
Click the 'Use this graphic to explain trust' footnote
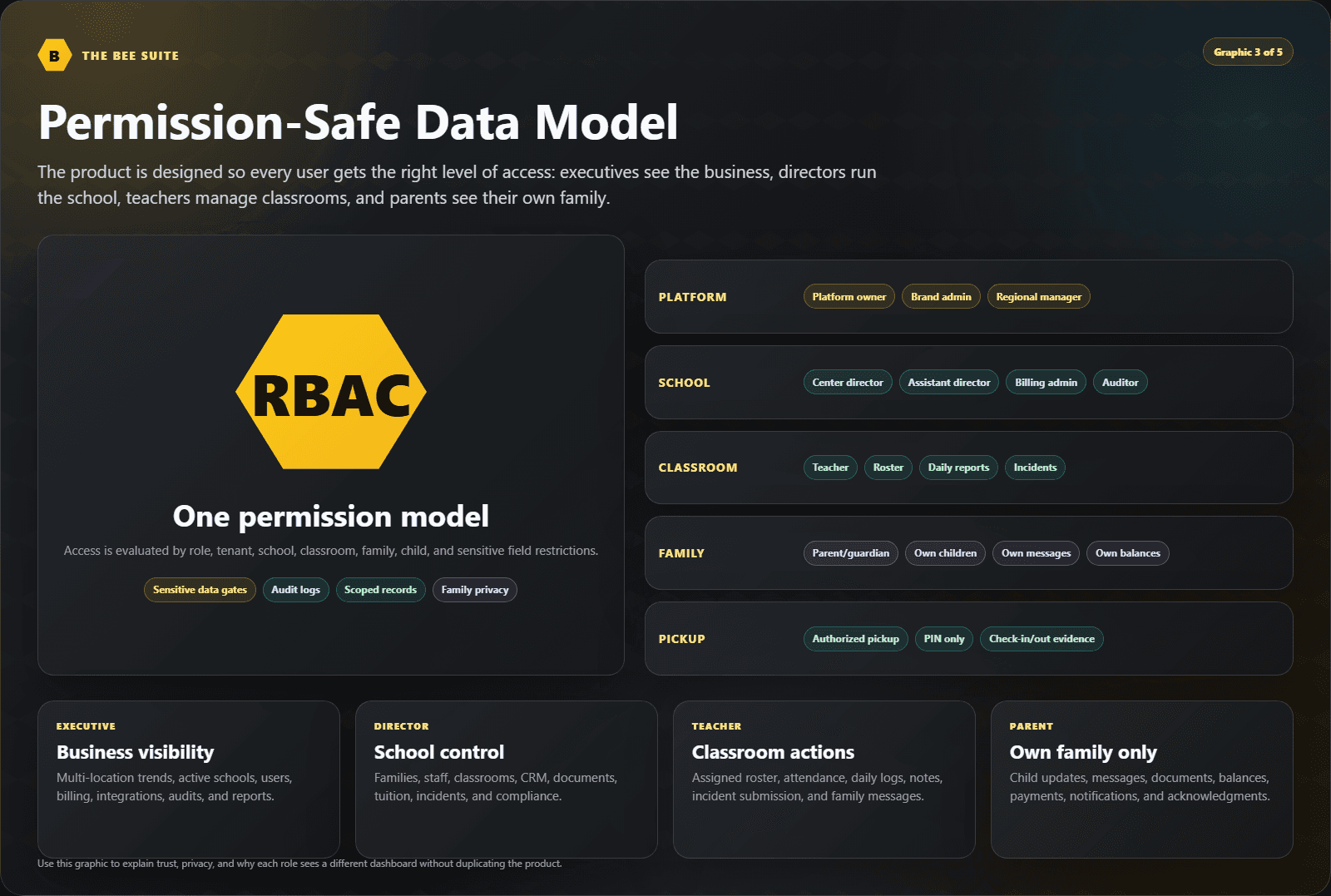[x=299, y=864]
